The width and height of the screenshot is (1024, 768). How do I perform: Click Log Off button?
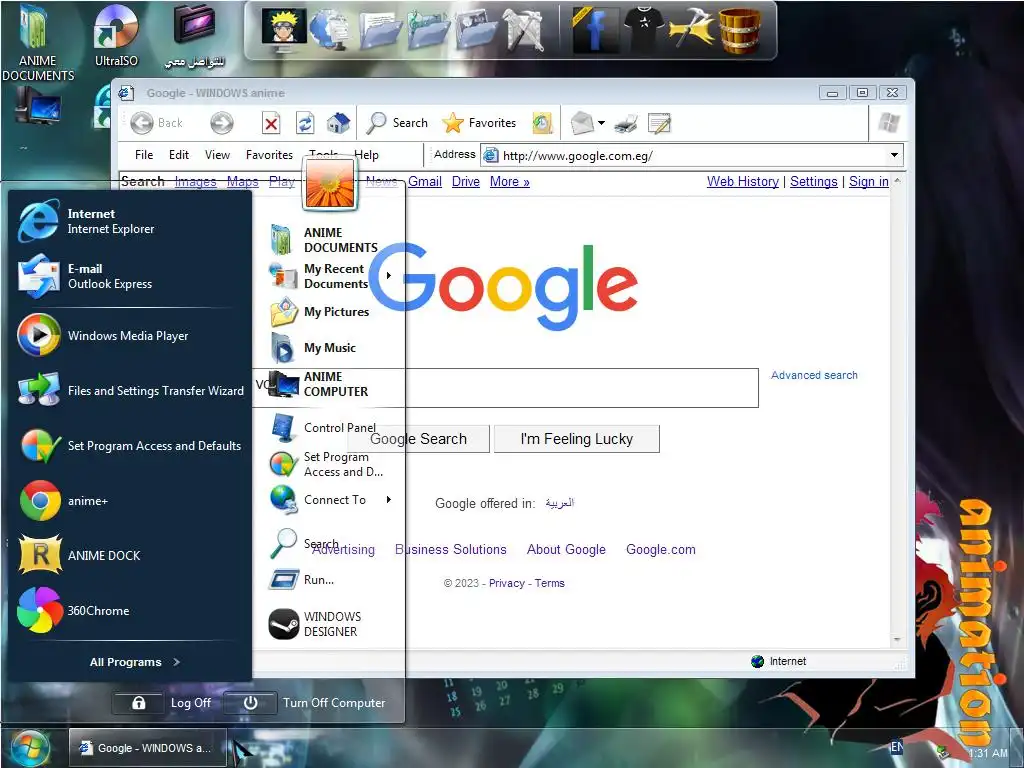point(163,703)
